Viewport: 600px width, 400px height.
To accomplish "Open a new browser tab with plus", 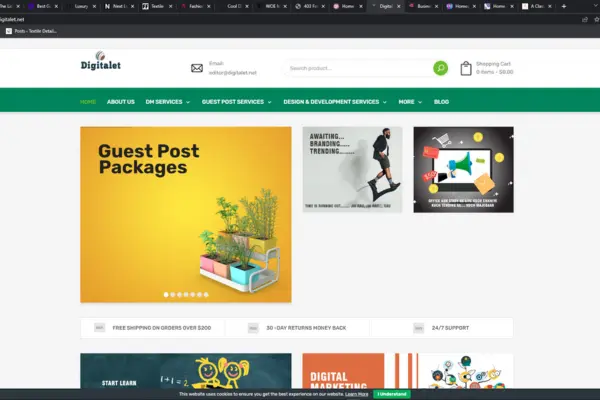I will pos(564,6).
